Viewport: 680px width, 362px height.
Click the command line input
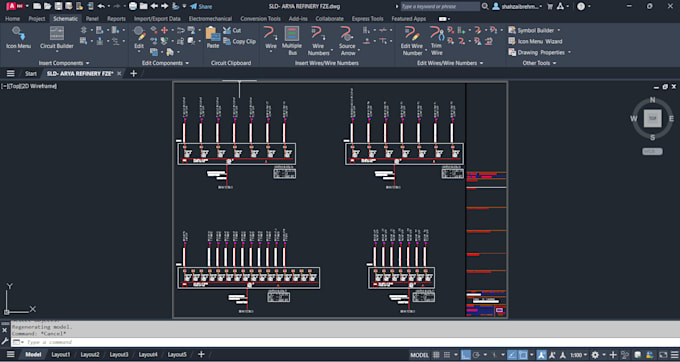click(x=345, y=342)
